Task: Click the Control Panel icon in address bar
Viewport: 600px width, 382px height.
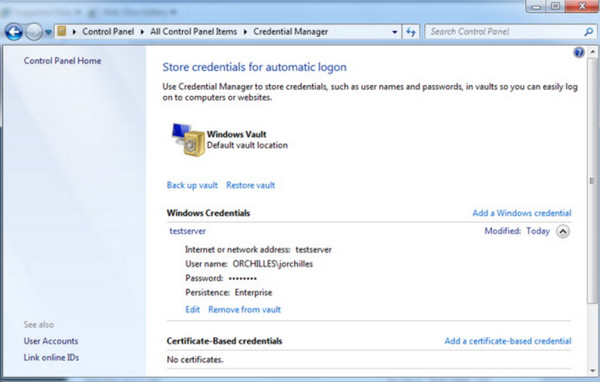Action: click(x=61, y=31)
